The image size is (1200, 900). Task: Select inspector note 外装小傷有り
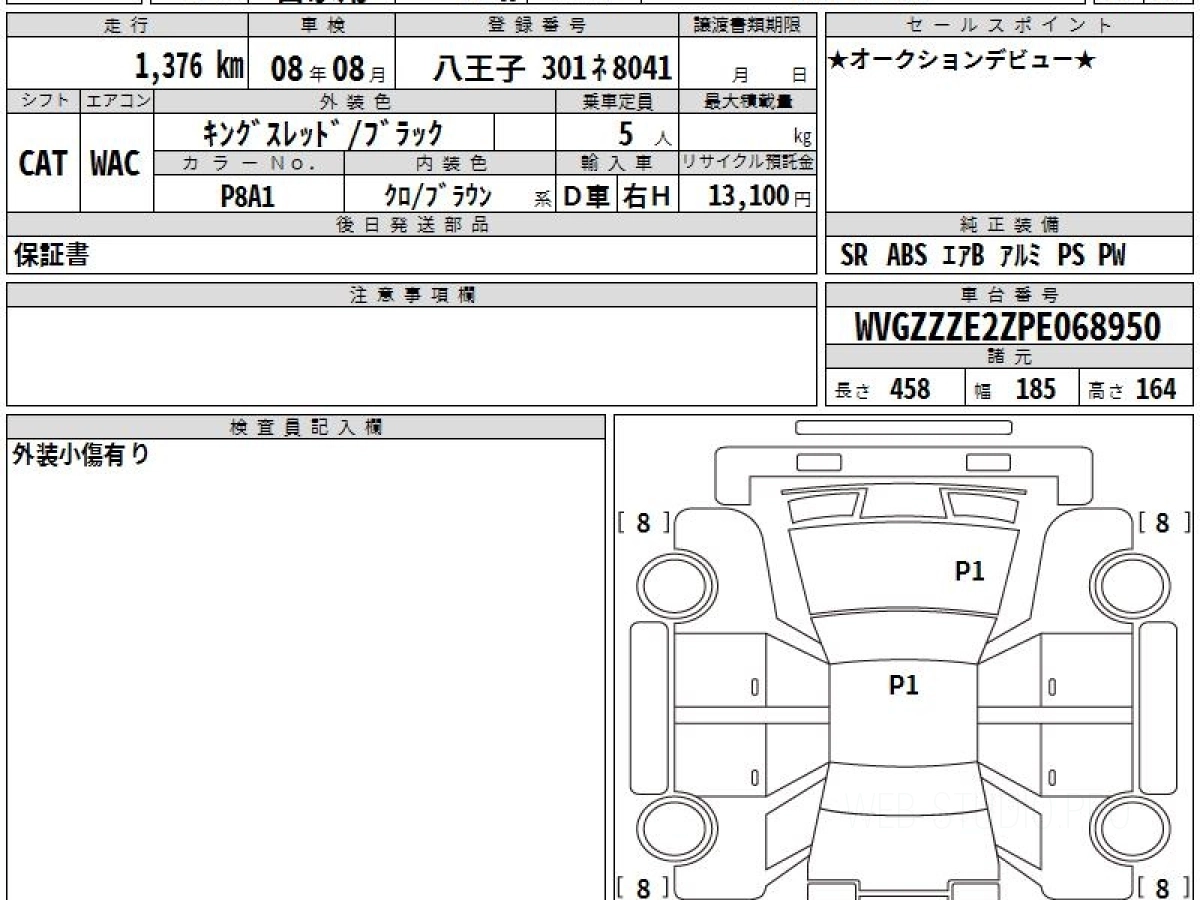80,456
